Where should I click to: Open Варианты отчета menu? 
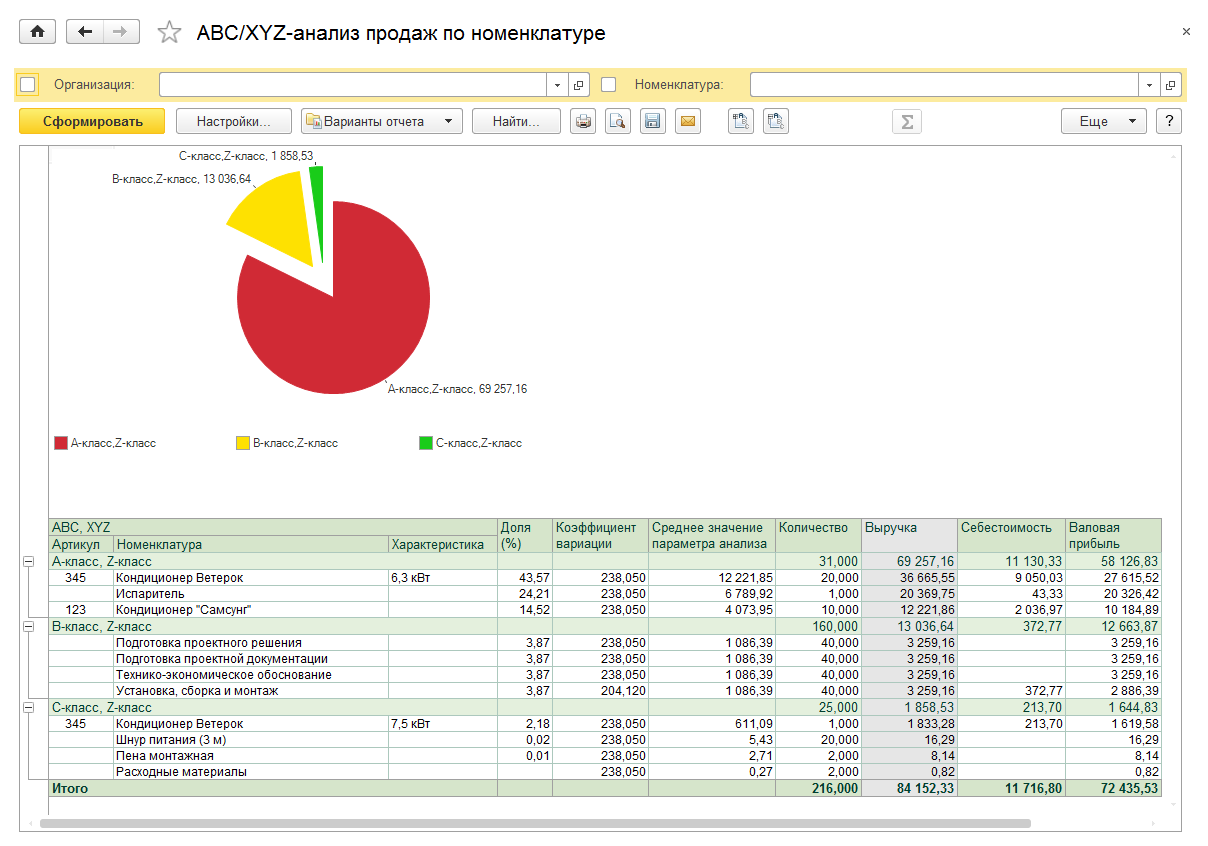click(382, 121)
